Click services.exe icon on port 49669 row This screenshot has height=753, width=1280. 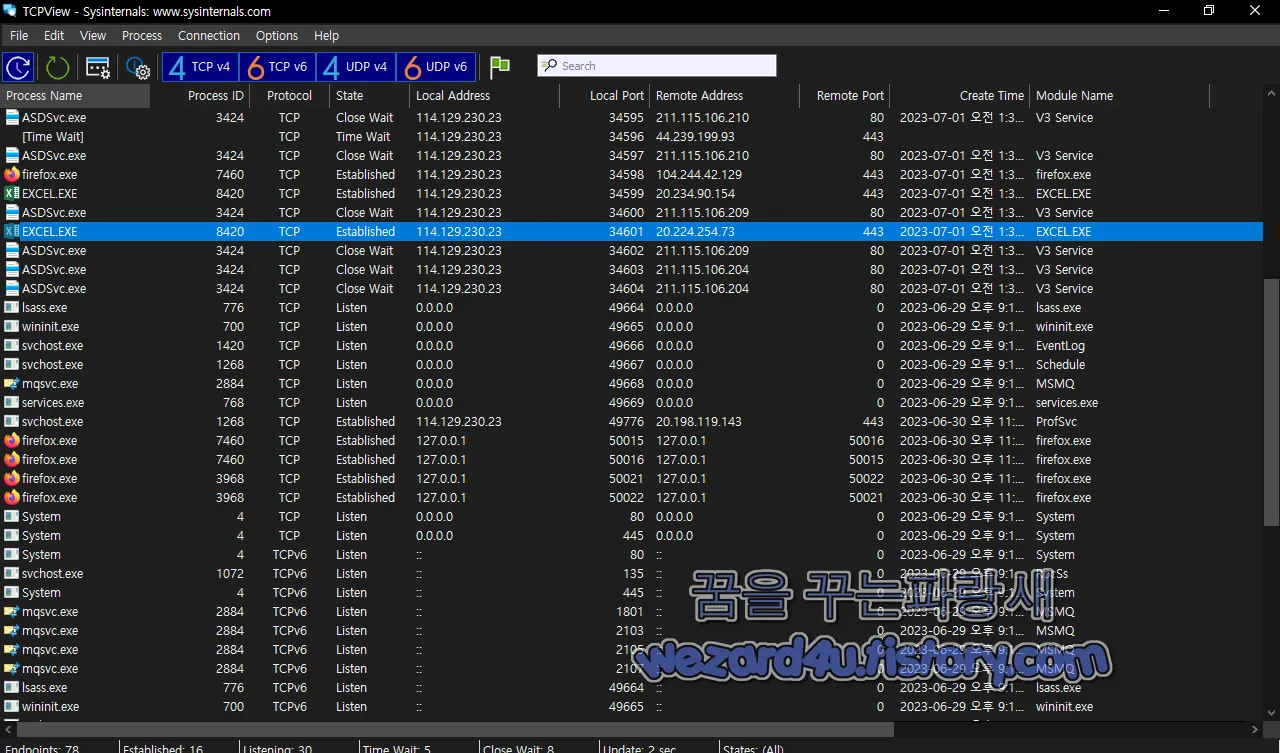(x=12, y=402)
